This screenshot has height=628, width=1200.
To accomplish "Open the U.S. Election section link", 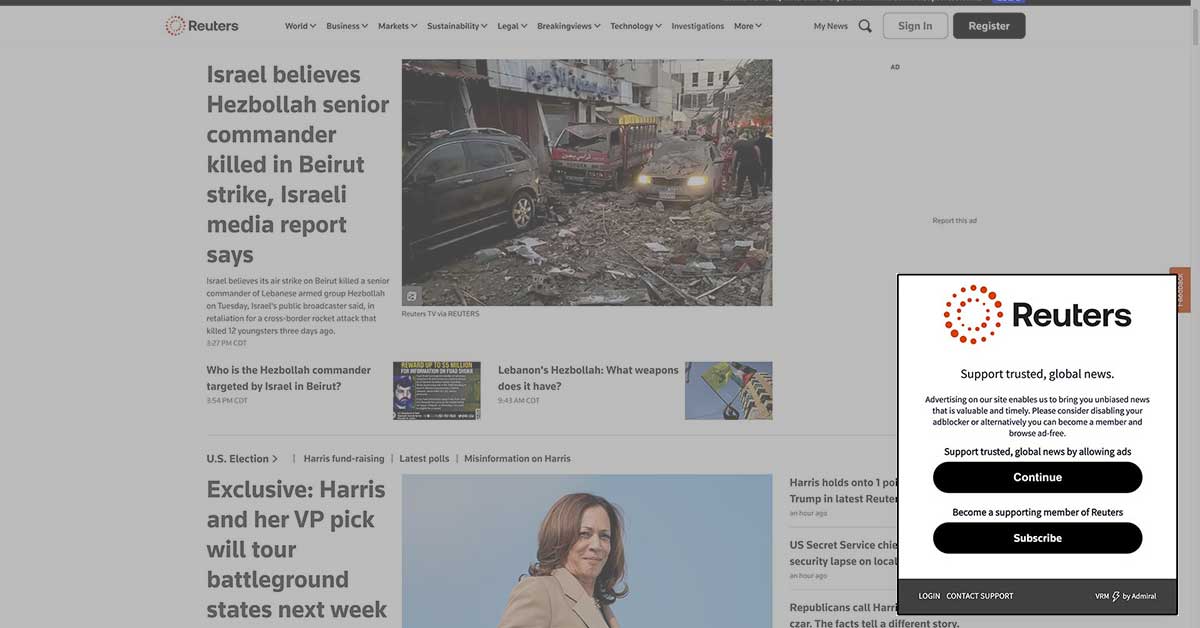I will coord(242,458).
